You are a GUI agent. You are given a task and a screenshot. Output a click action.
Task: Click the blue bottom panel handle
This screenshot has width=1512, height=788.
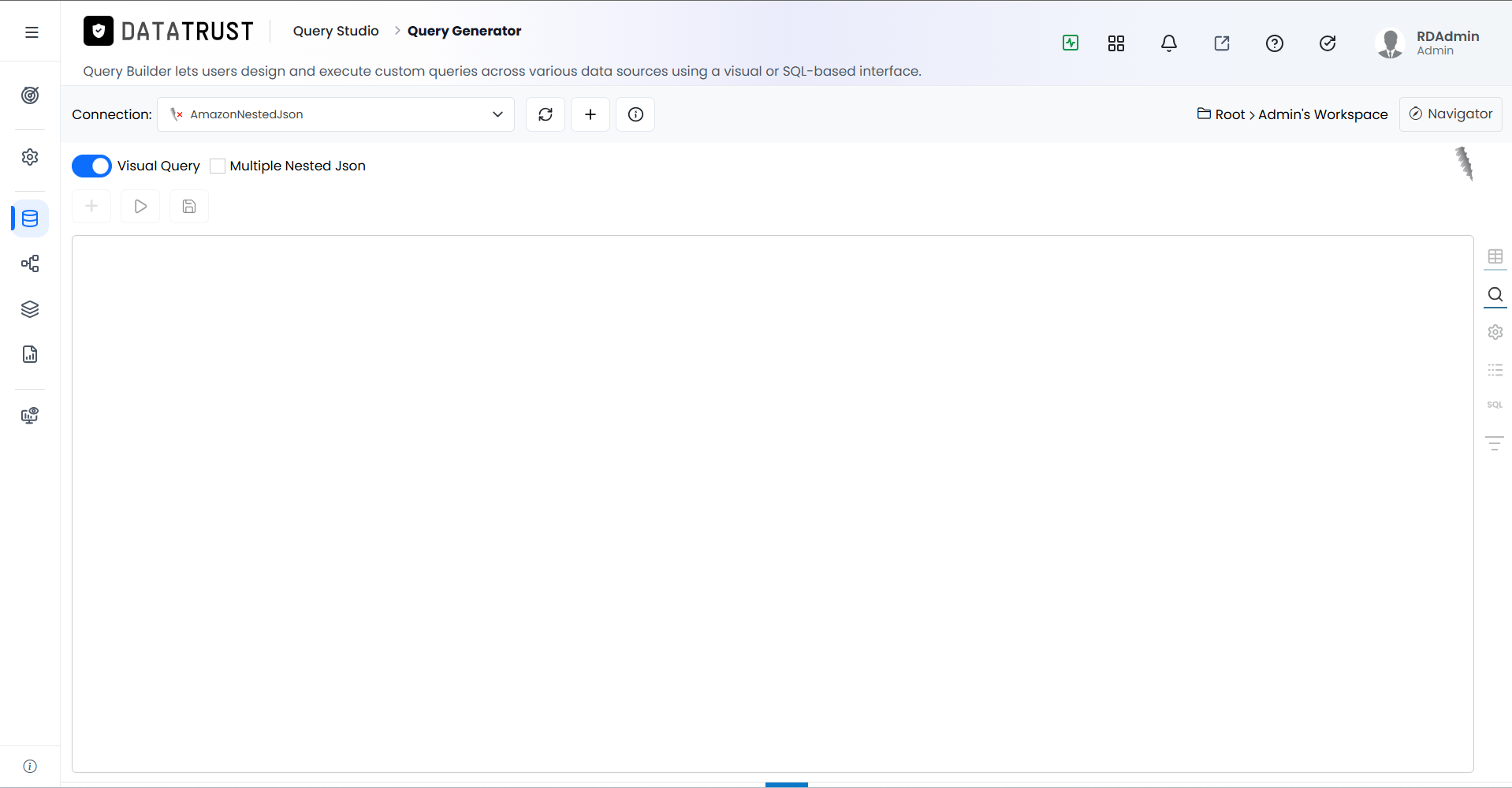(787, 785)
